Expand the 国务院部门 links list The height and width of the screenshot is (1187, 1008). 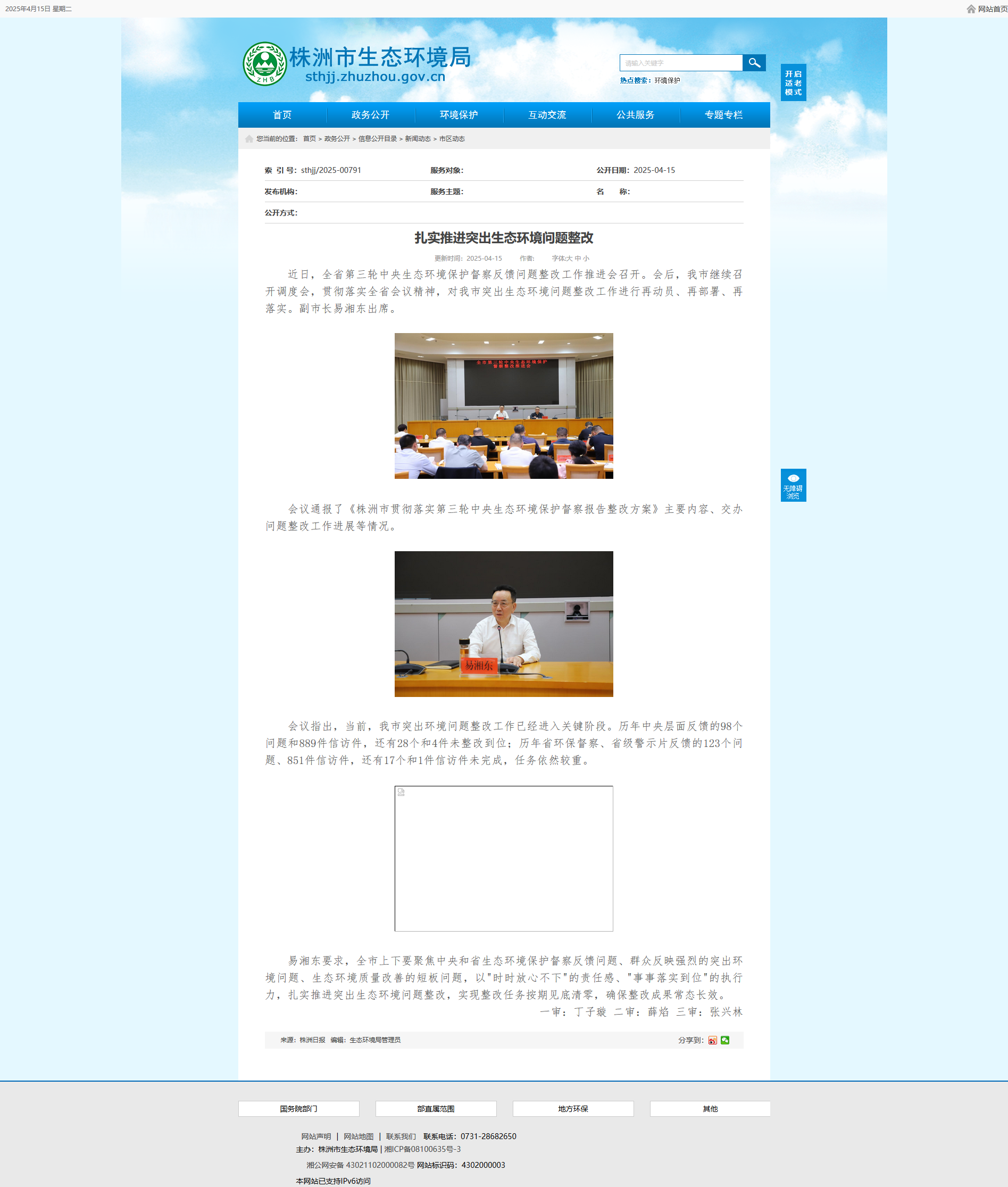(x=298, y=1109)
